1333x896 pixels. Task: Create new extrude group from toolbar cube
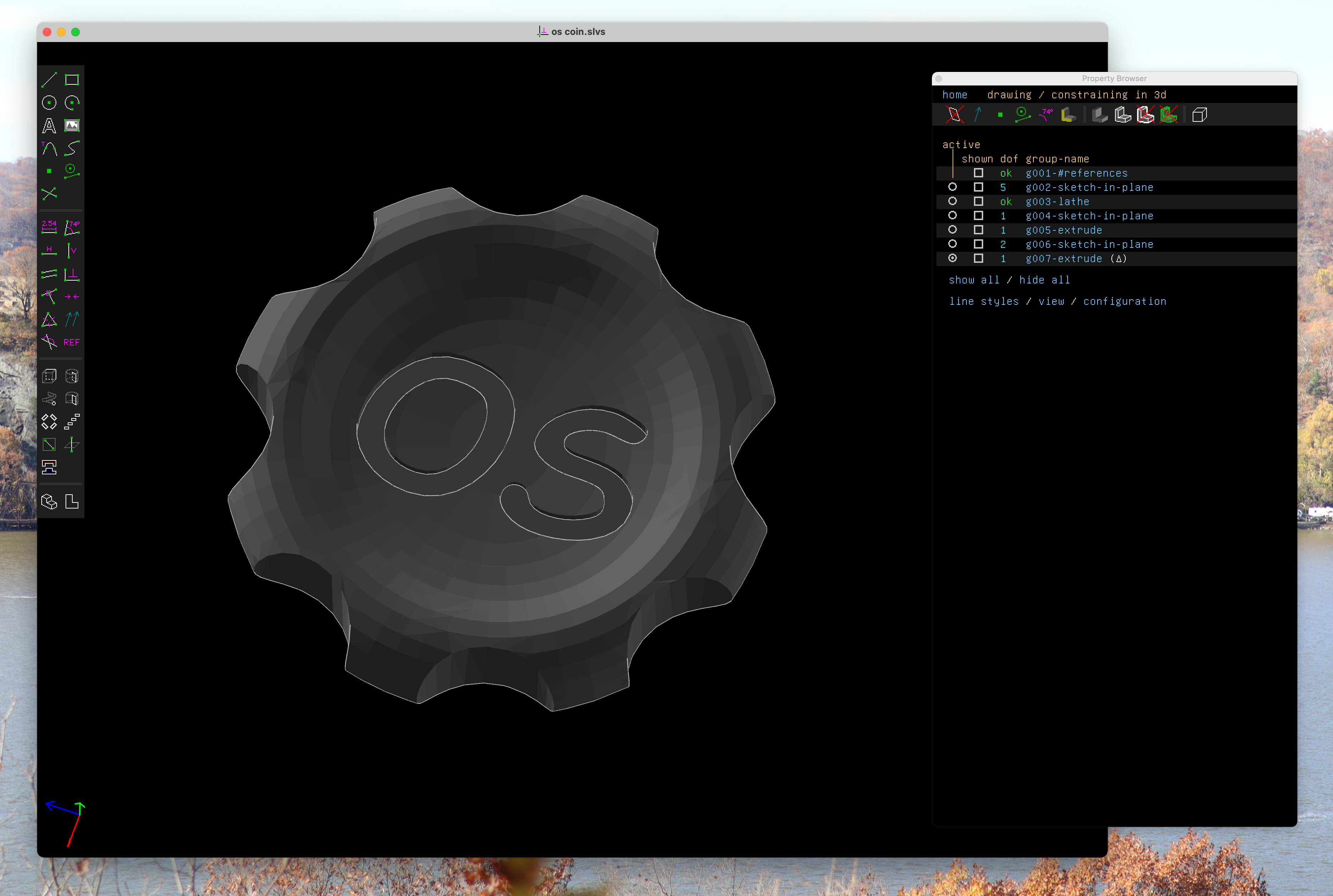pos(49,376)
